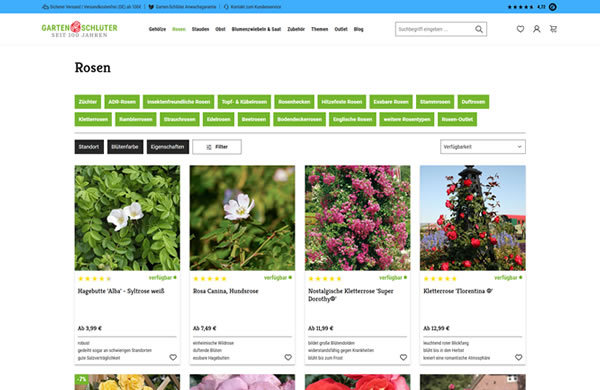The image size is (600, 390).
Task: Select the Stammrosen tag
Action: [435, 102]
